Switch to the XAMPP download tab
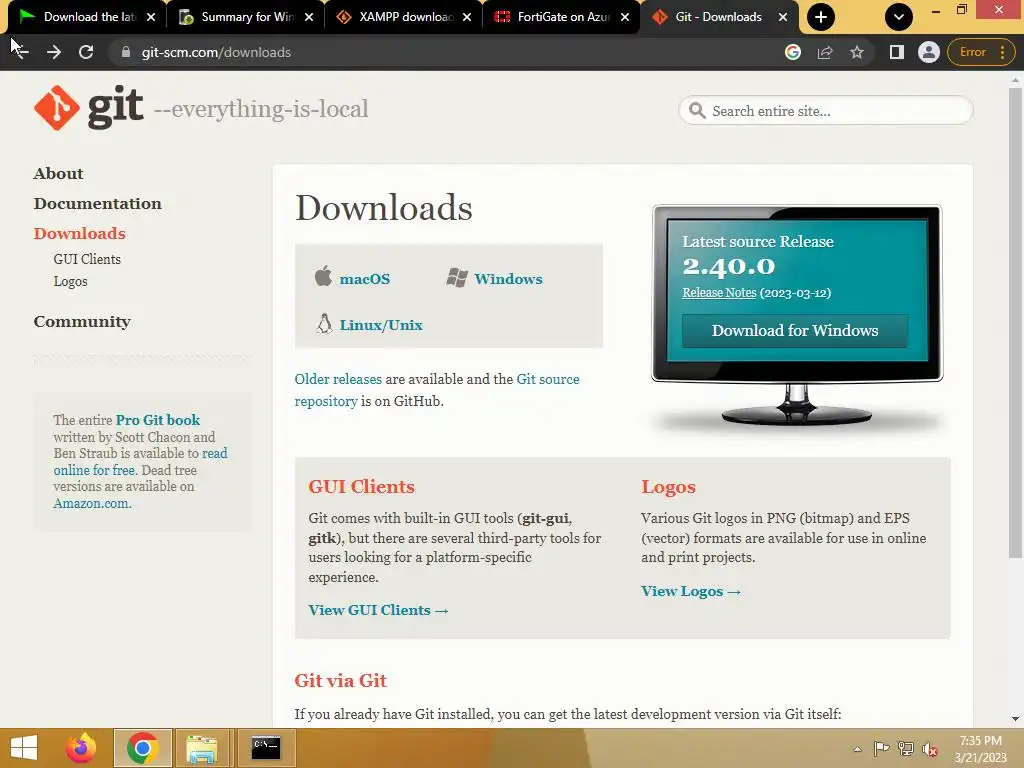 pyautogui.click(x=403, y=17)
